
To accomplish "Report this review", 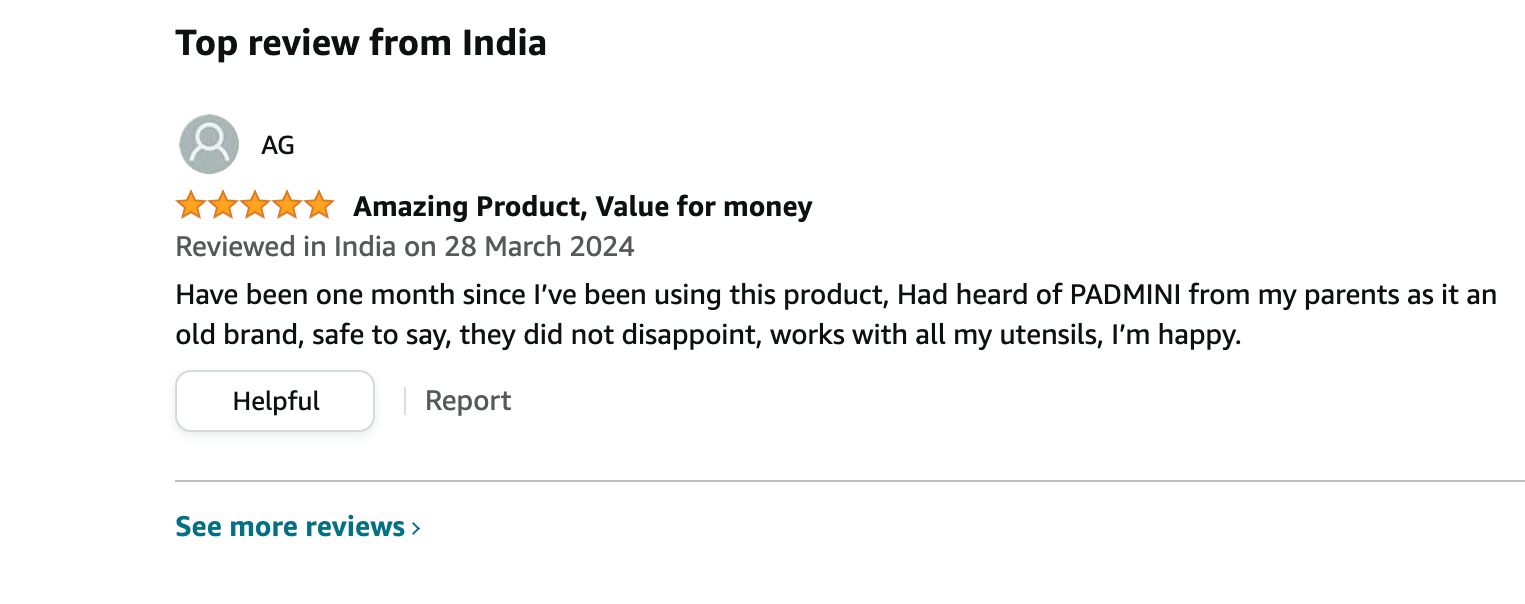I will [468, 401].
